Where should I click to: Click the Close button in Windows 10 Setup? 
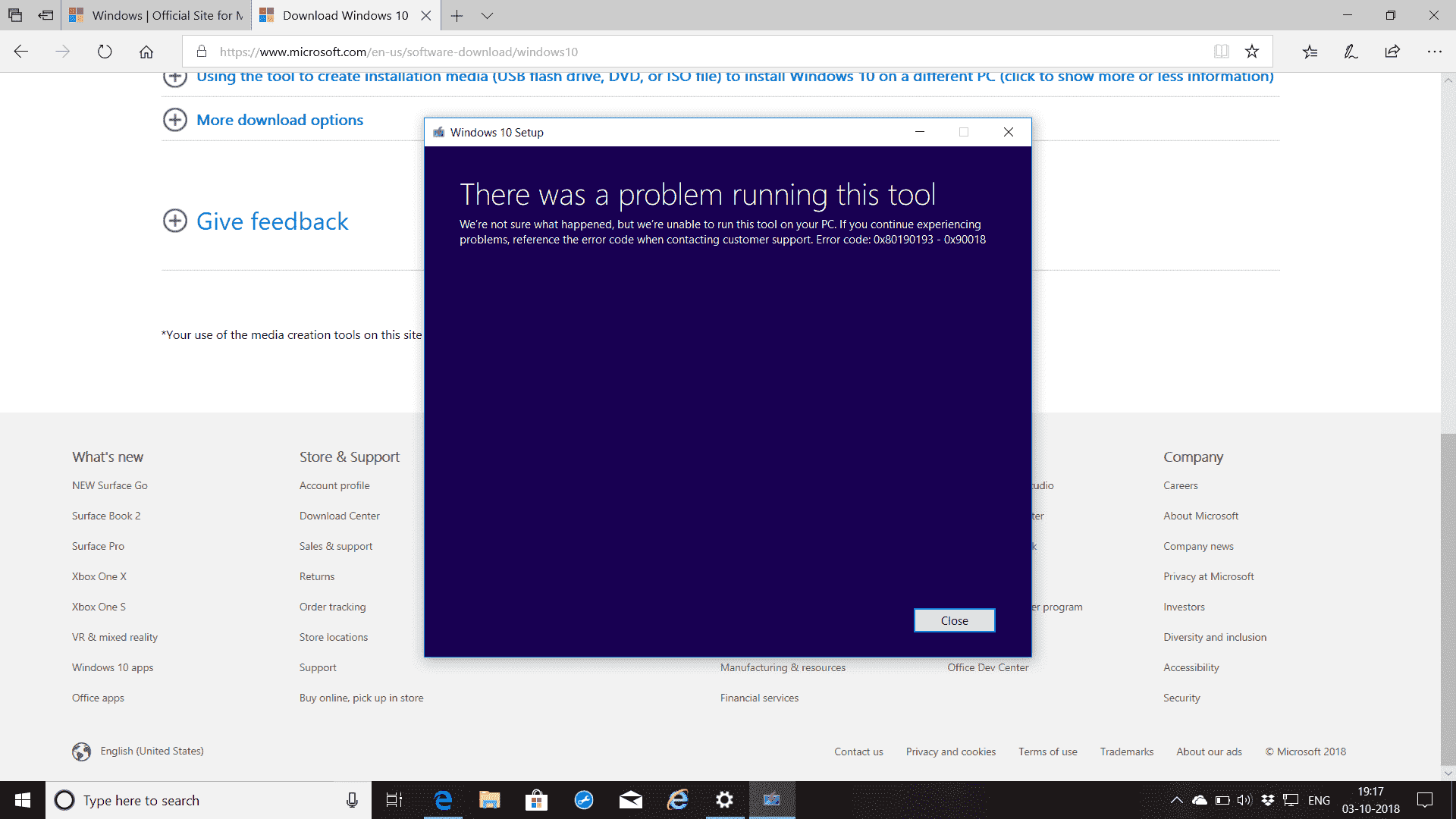click(x=954, y=620)
